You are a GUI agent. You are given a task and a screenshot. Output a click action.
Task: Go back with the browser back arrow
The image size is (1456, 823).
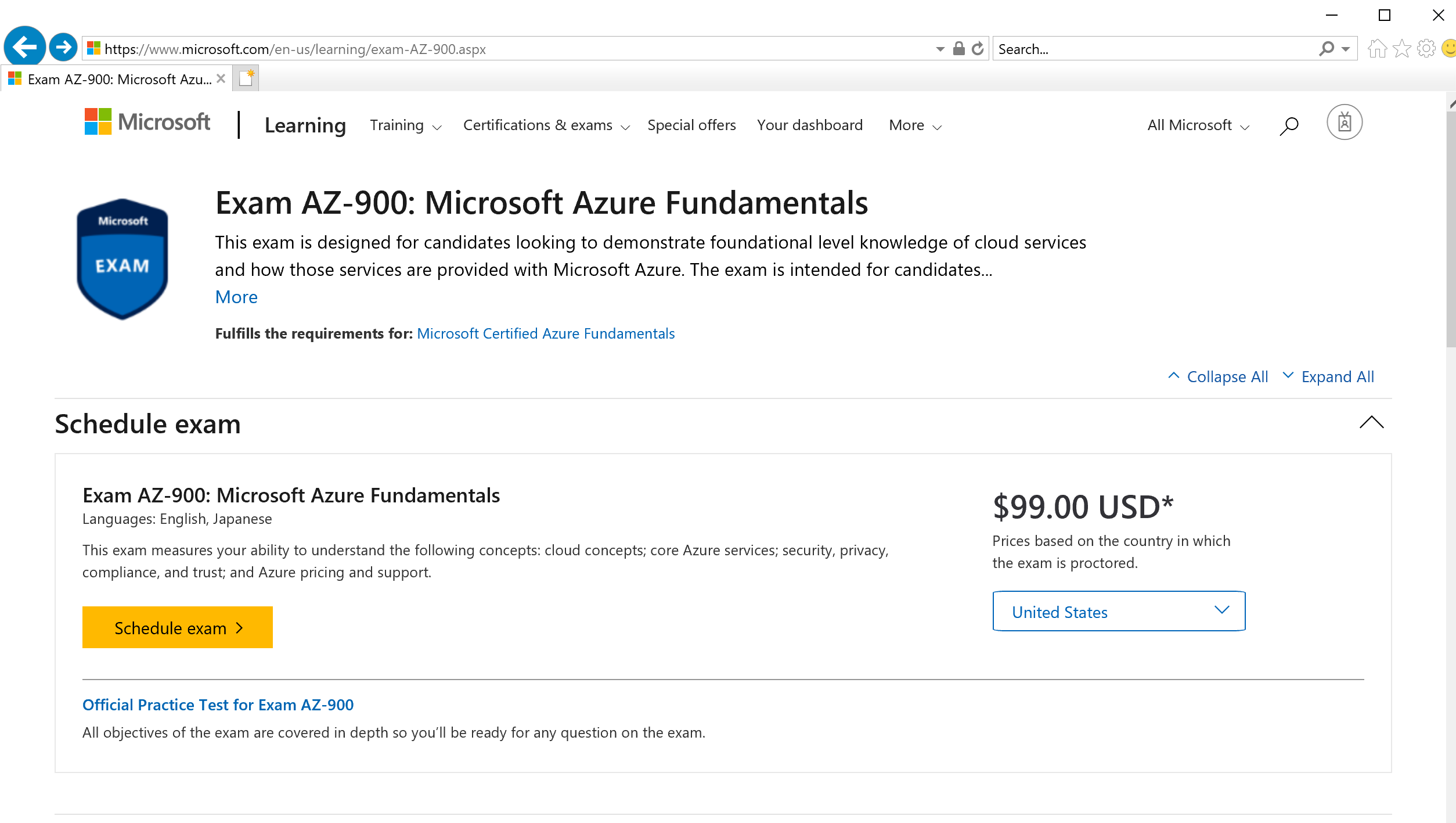tap(25, 47)
